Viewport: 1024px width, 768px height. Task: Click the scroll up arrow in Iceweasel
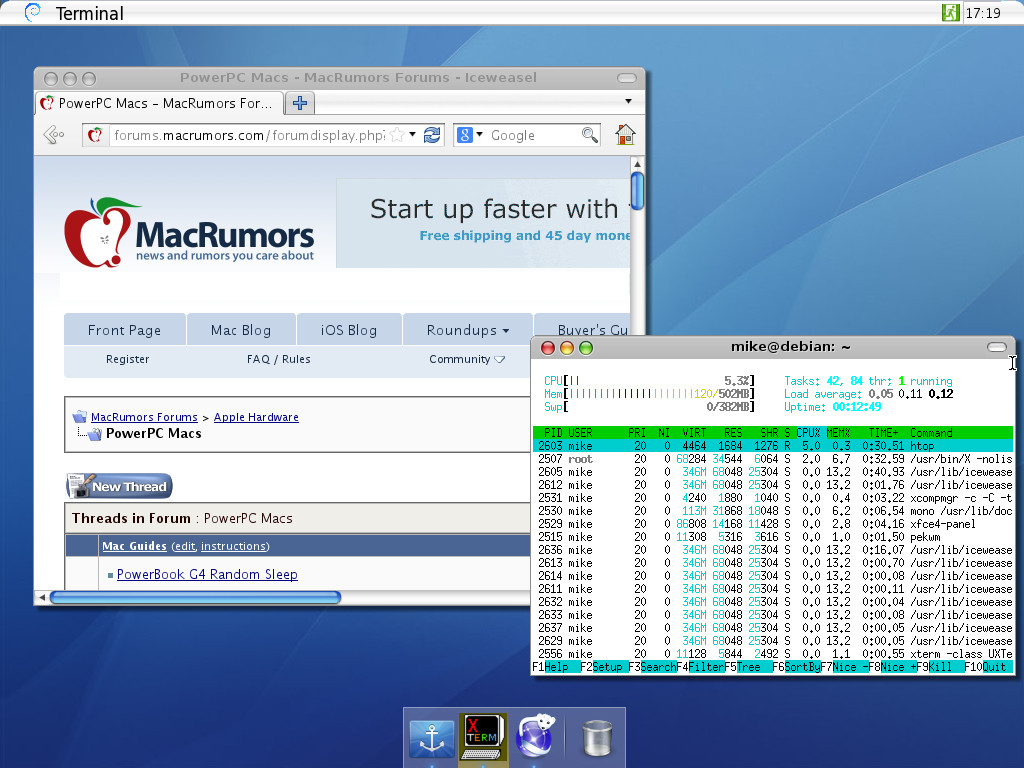click(637, 163)
